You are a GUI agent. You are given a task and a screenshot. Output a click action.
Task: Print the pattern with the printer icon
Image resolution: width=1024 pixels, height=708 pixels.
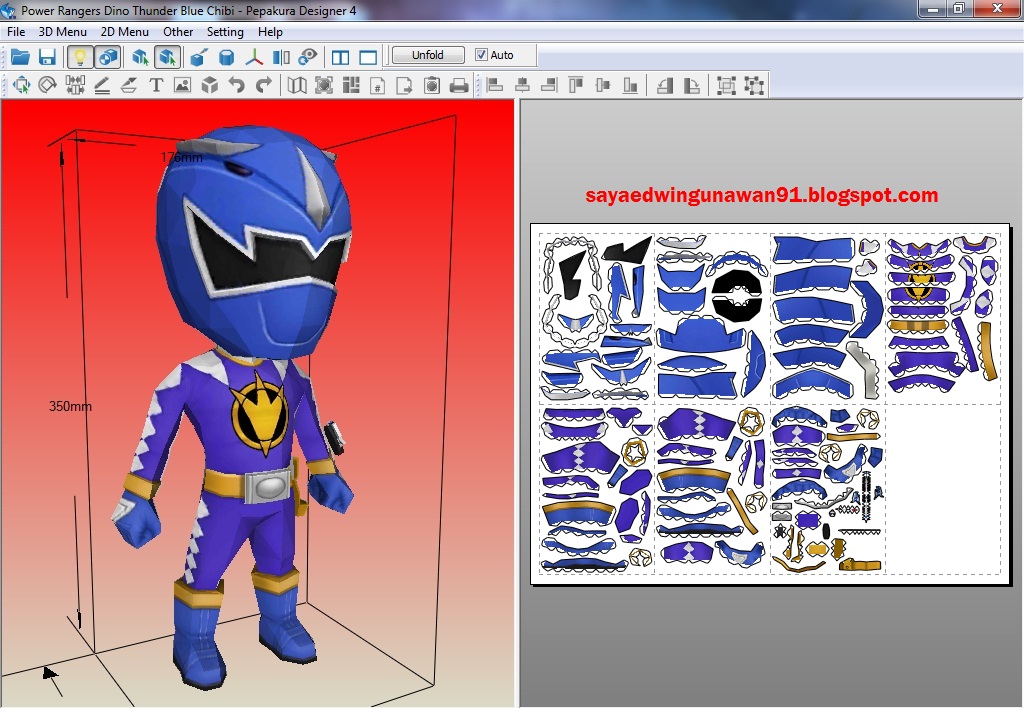click(459, 85)
